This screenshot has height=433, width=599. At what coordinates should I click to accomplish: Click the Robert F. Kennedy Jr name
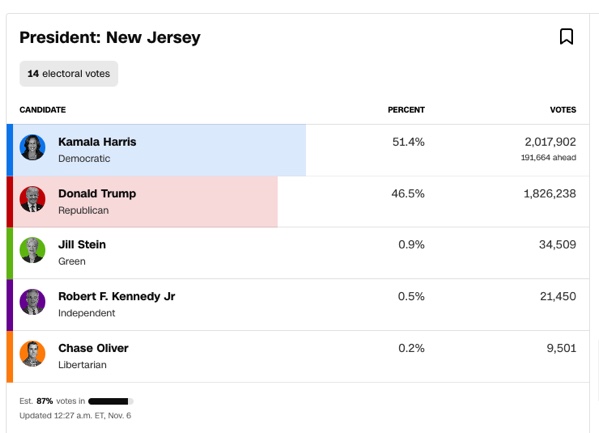[117, 296]
